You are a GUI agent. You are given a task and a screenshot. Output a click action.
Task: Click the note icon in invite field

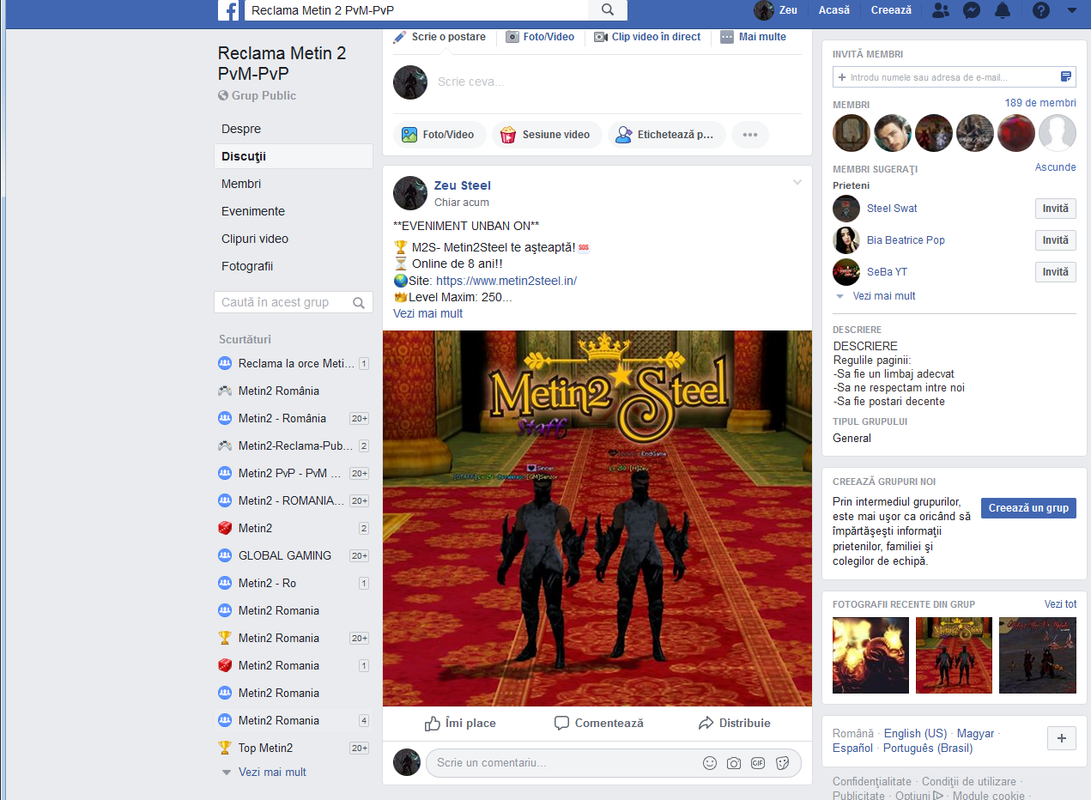point(1065,77)
